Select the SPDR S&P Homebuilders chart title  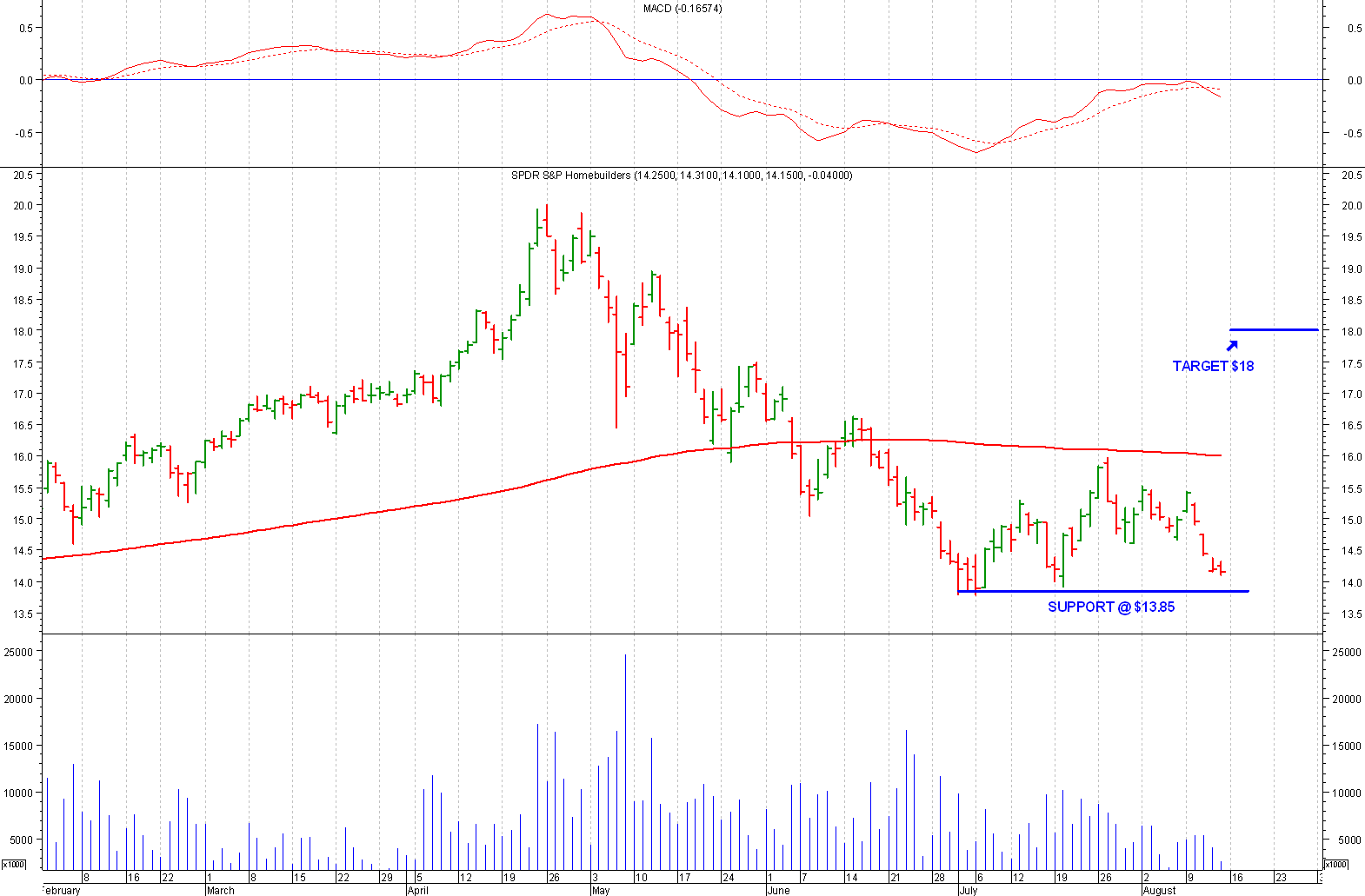click(x=682, y=176)
